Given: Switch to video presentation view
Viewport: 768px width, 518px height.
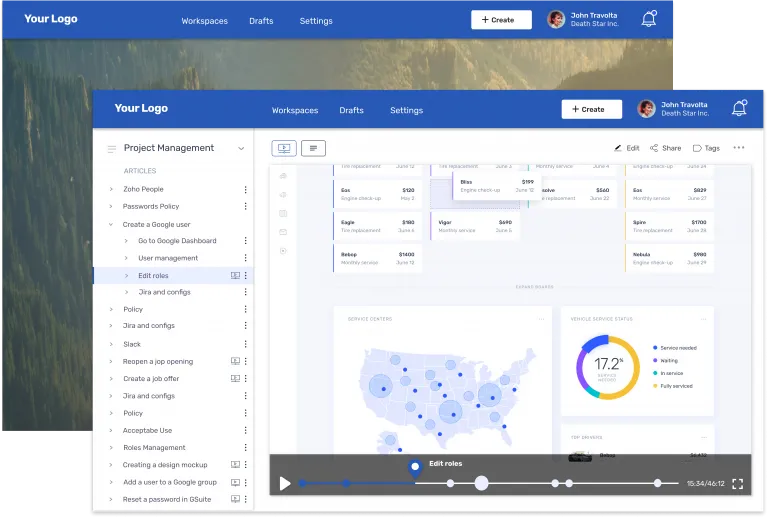Looking at the screenshot, I should point(284,148).
